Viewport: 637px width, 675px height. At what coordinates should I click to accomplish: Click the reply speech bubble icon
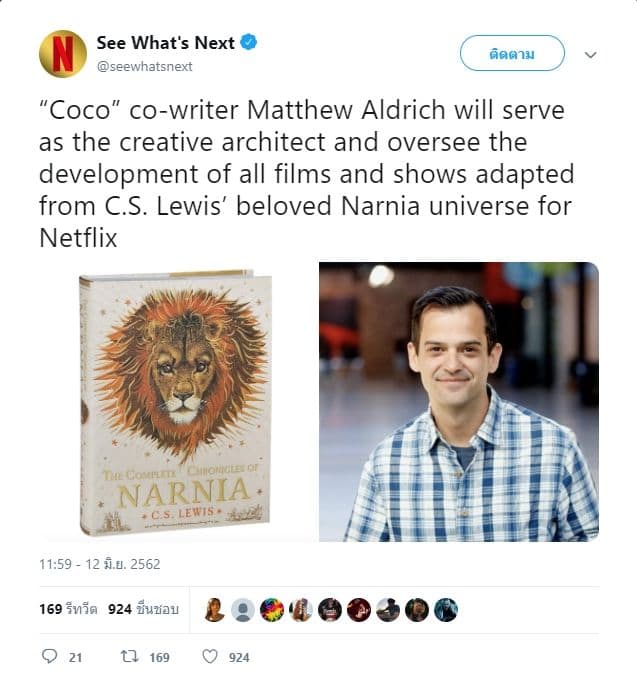coord(49,656)
